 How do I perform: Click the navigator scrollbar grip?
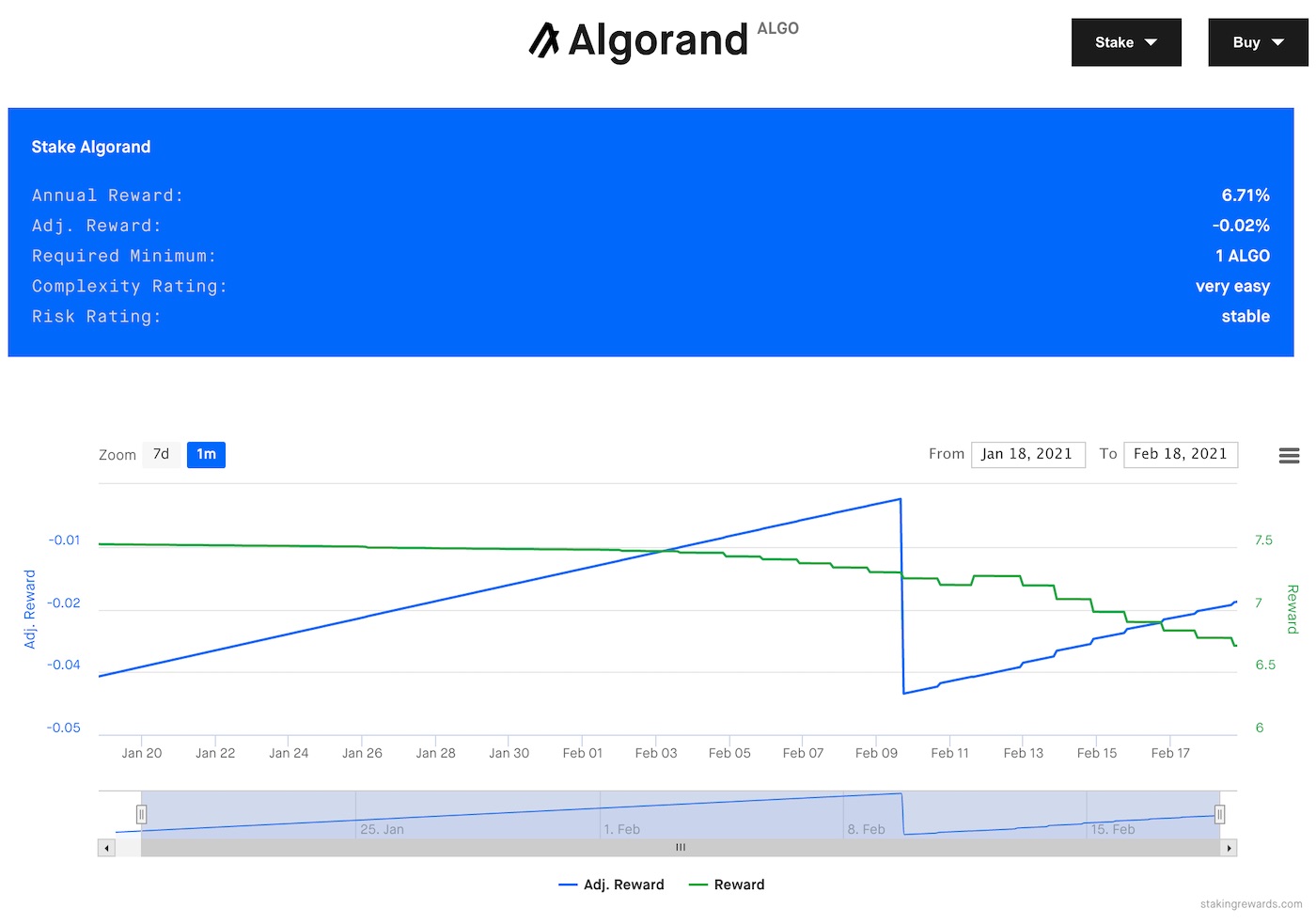[681, 848]
